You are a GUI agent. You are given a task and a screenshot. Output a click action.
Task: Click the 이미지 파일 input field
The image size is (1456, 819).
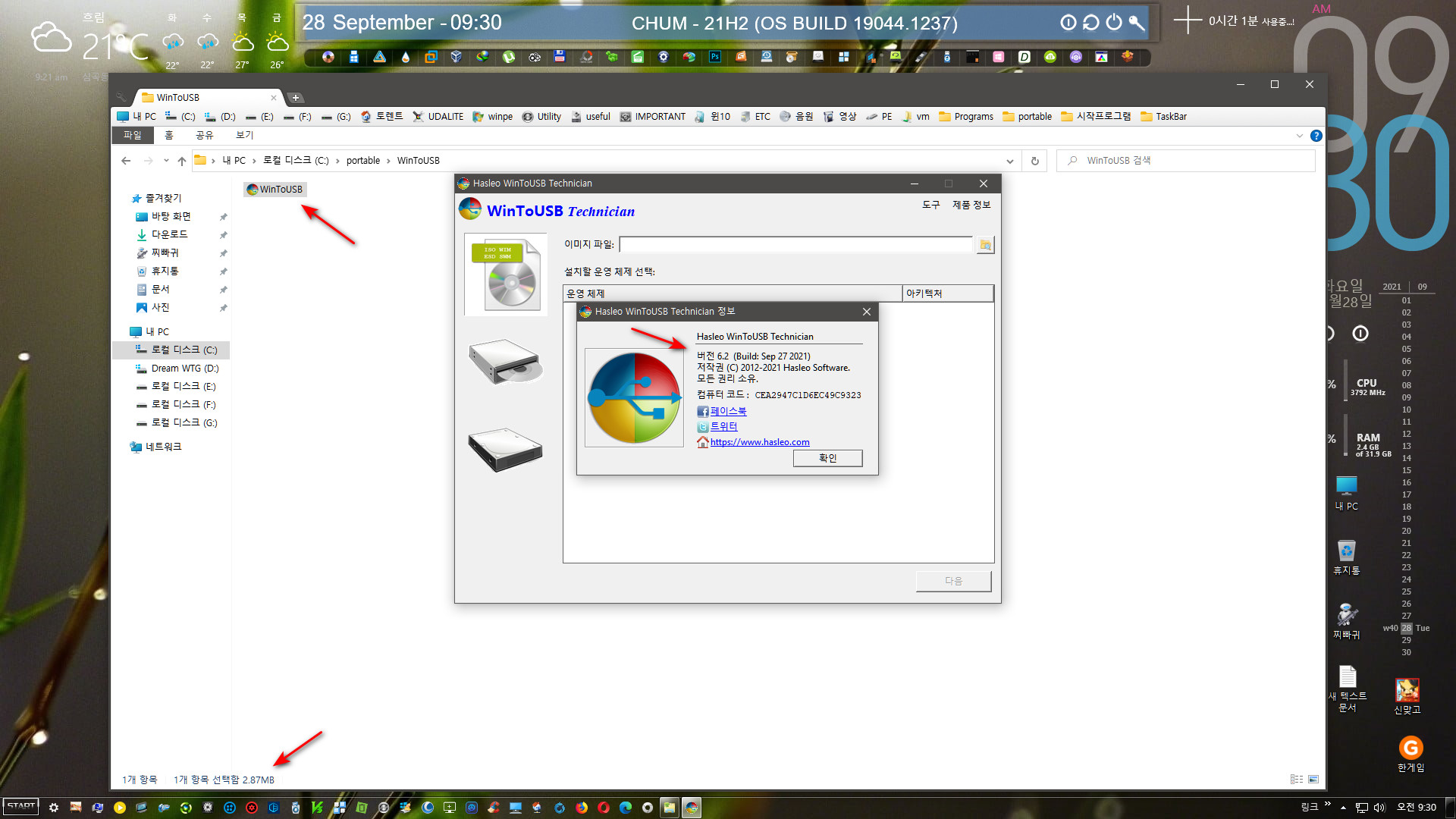click(x=795, y=244)
